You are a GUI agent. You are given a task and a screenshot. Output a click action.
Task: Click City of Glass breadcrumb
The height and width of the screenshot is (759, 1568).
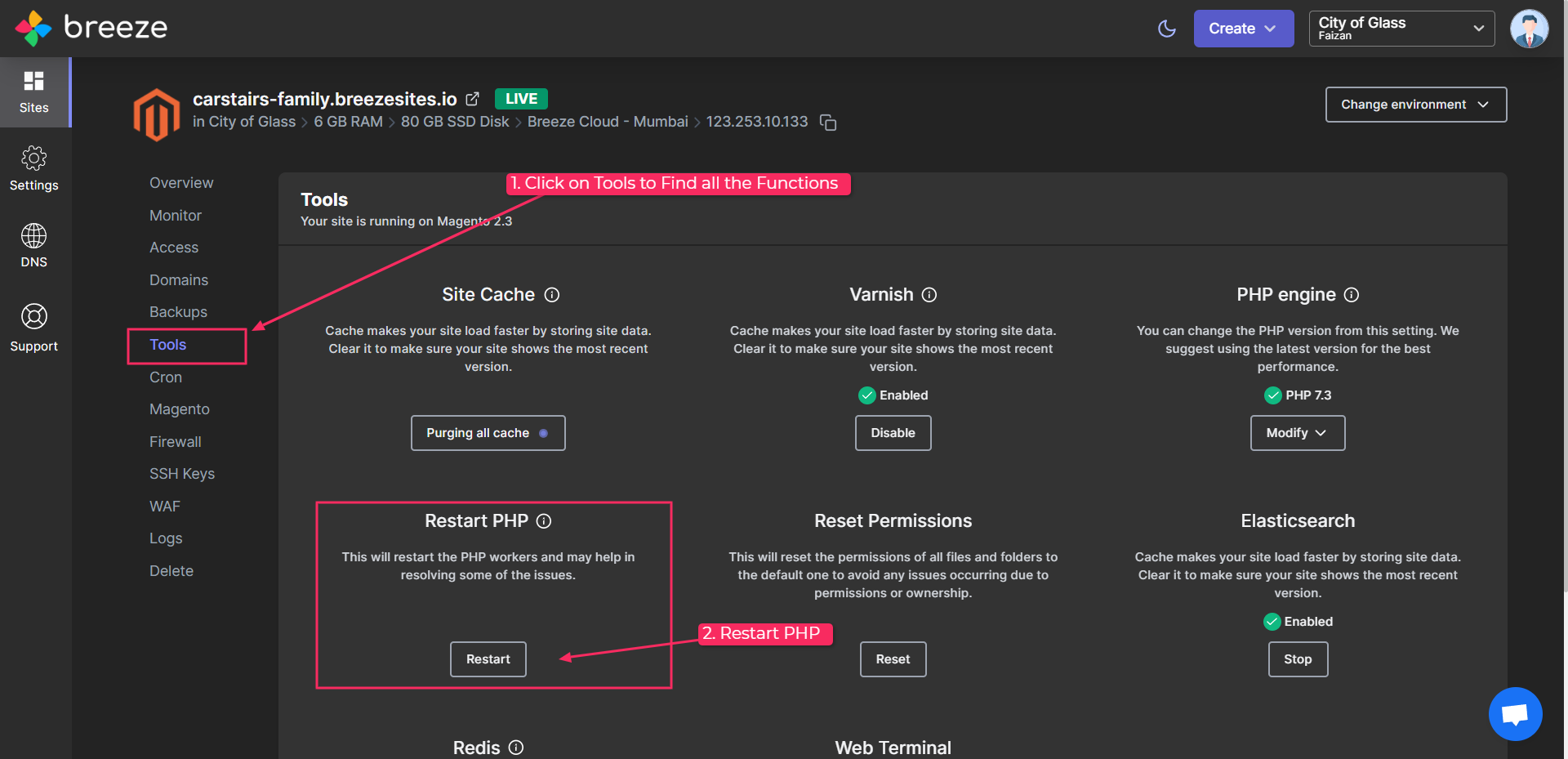click(252, 122)
